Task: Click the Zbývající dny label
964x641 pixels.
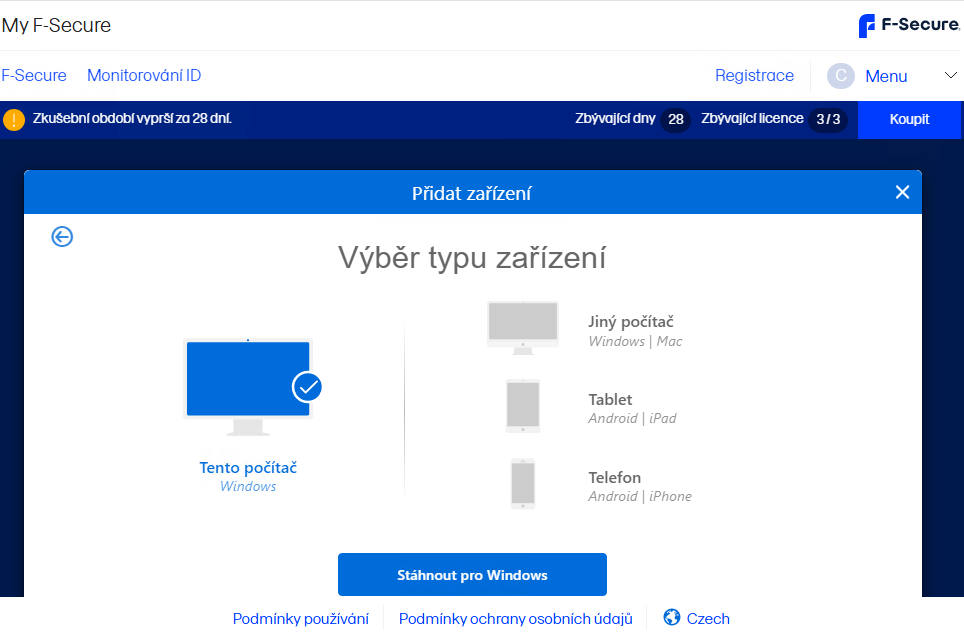Action: pos(615,119)
